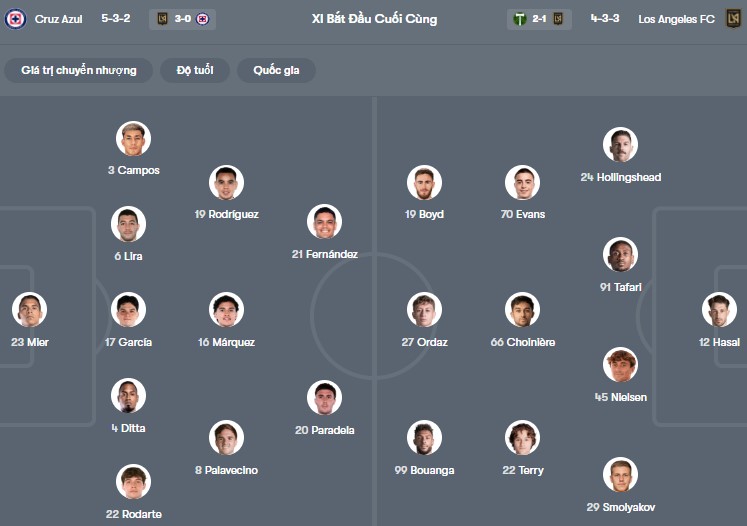This screenshot has height=526, width=747.
Task: Click the Cruz Azul team crest
Action: (x=15, y=19)
